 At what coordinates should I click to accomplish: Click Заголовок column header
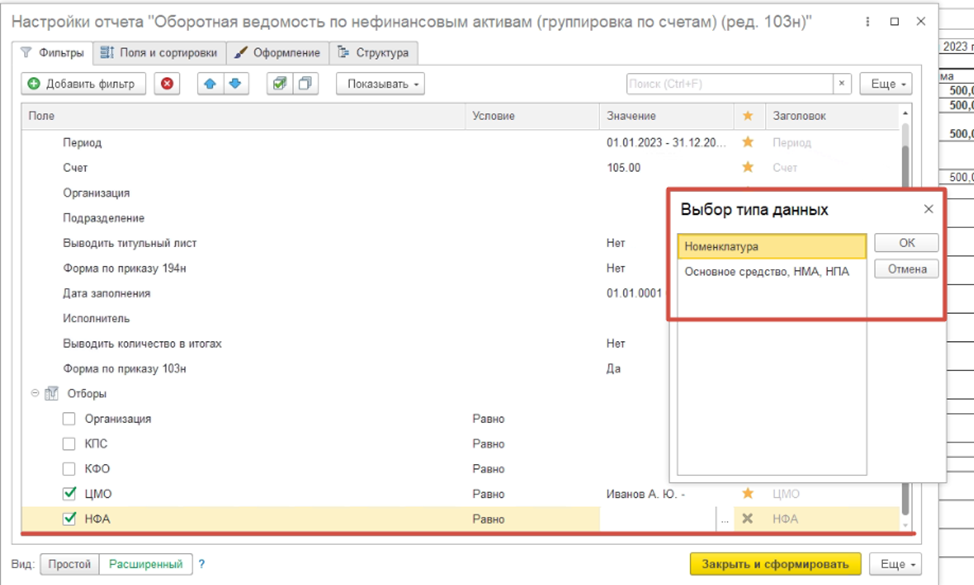tap(832, 116)
